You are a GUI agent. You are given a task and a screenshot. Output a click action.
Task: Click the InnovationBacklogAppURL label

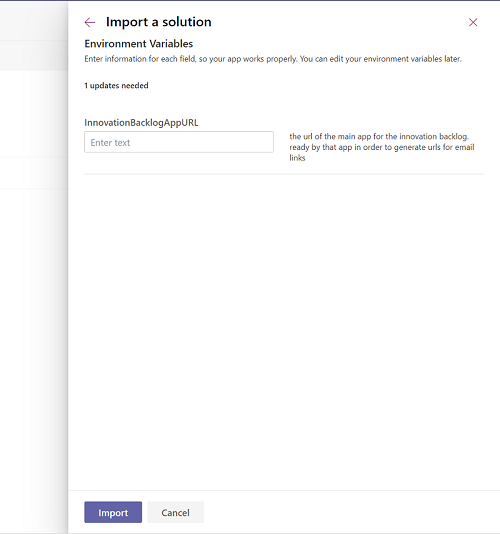tap(141, 123)
